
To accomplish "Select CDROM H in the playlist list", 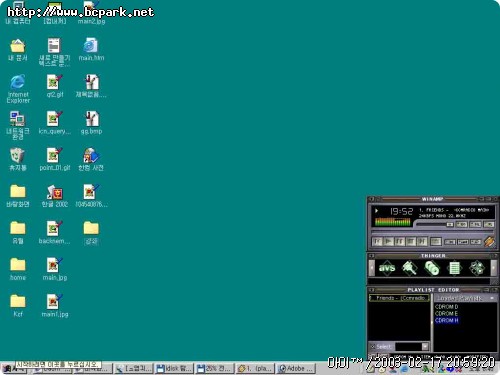I will 446,320.
